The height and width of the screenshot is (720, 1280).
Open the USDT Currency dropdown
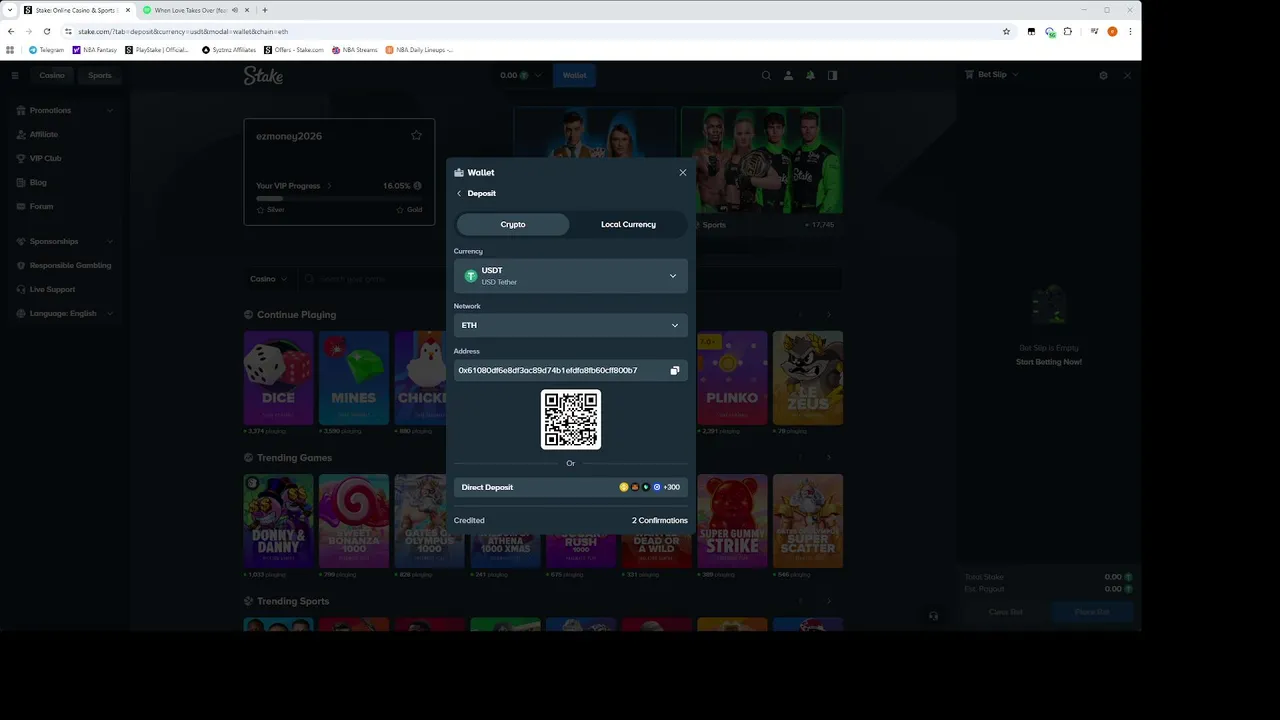coord(571,276)
